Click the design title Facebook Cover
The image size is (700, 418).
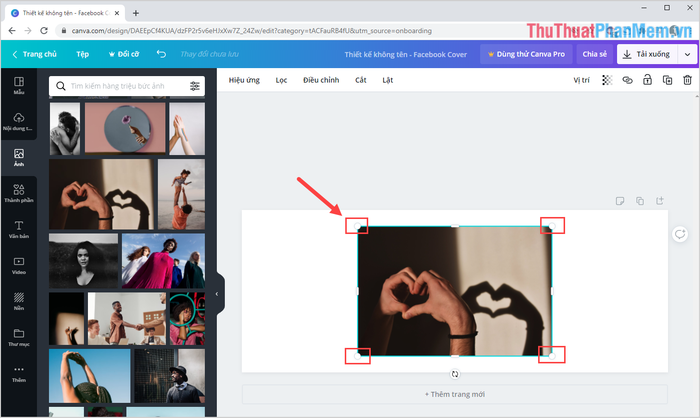pyautogui.click(x=405, y=54)
